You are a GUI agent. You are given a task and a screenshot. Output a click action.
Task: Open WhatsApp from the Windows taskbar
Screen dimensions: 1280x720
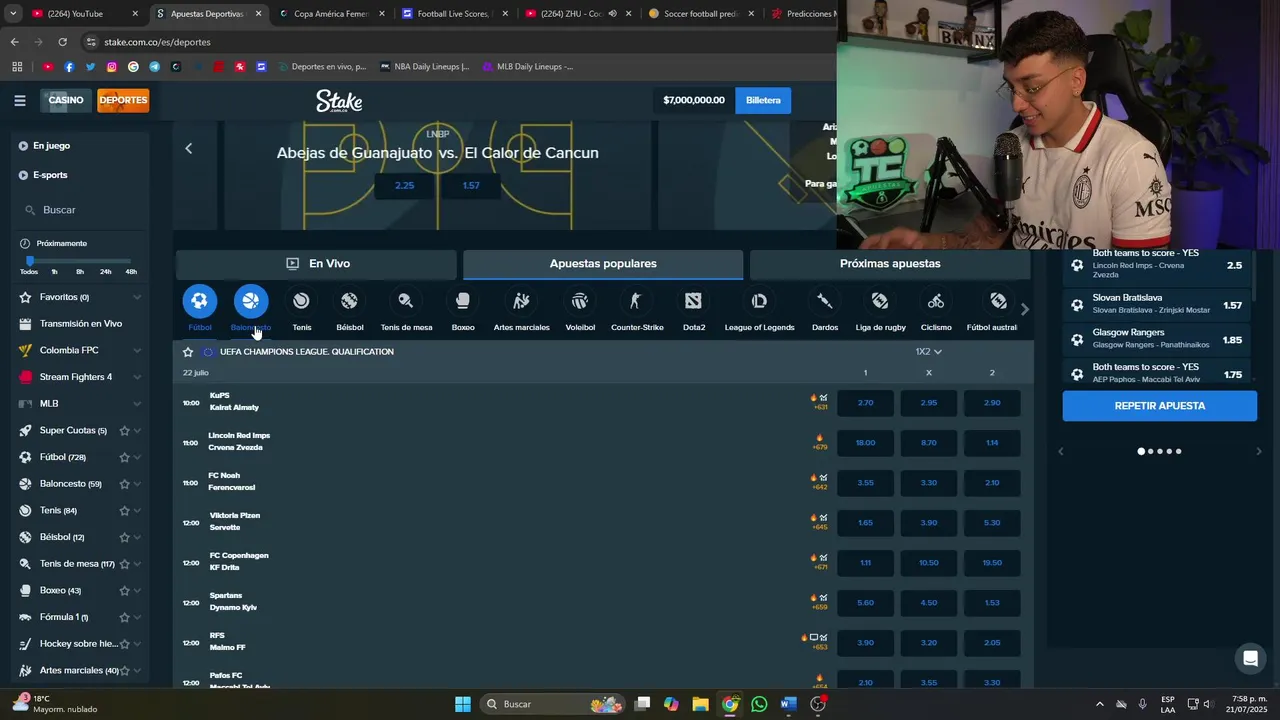coord(759,704)
